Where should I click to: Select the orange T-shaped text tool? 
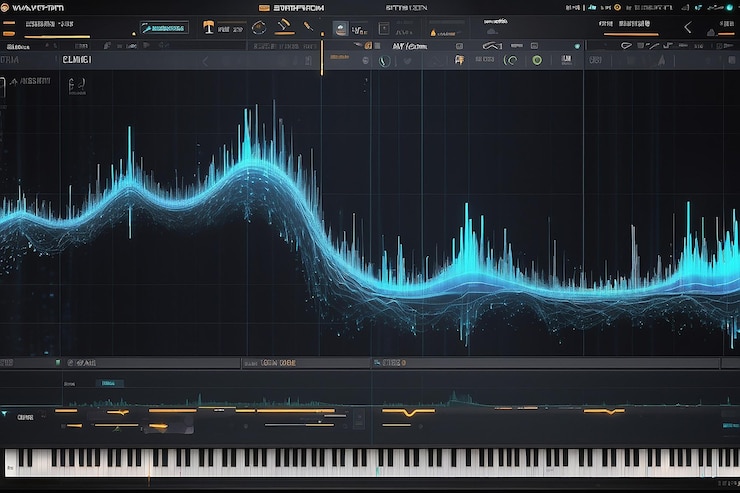click(x=208, y=27)
